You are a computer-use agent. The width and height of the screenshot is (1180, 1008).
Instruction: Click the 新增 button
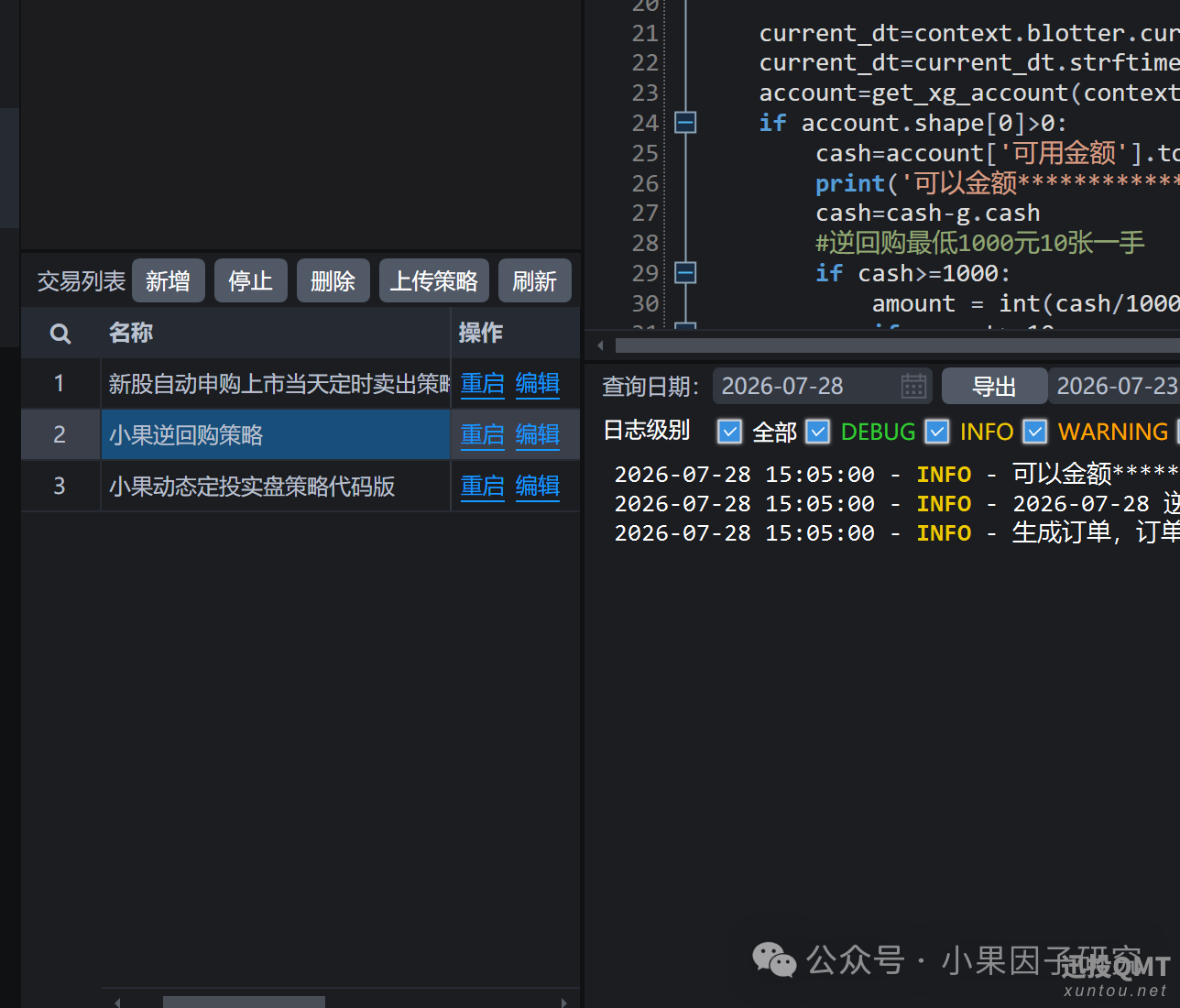pos(169,280)
